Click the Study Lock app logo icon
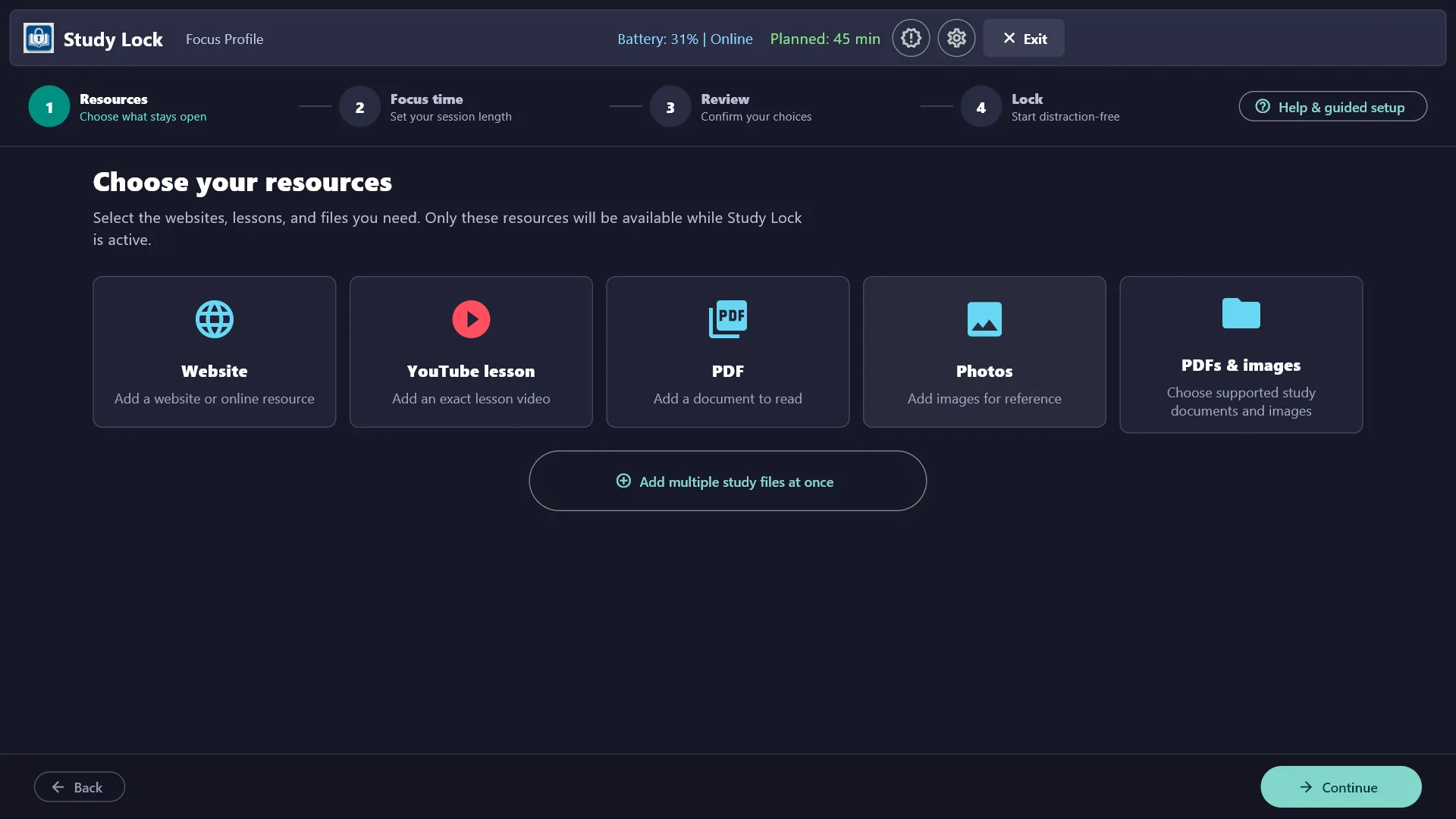The width and height of the screenshot is (1456, 819). pyautogui.click(x=39, y=38)
